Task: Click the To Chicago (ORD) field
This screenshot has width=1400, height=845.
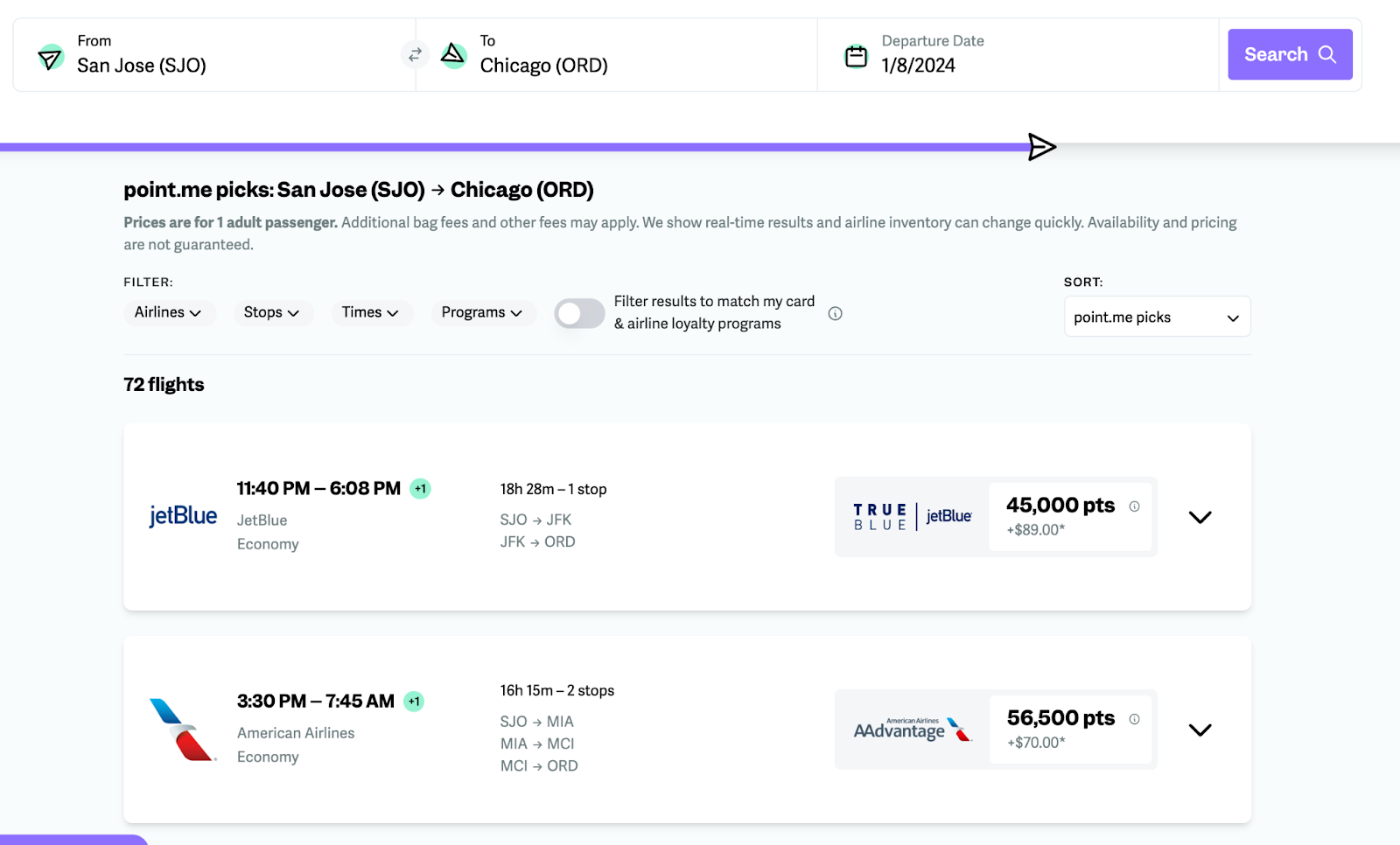Action: 617,54
